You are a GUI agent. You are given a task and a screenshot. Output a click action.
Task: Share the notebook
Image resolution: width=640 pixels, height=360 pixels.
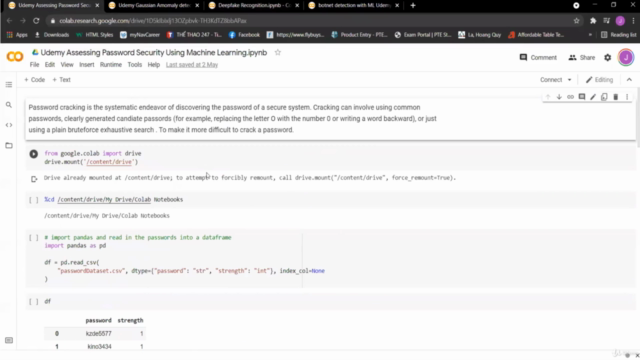(582, 58)
